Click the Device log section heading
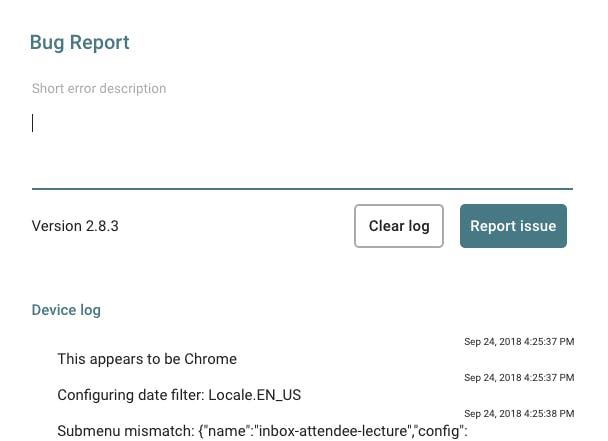 [66, 310]
